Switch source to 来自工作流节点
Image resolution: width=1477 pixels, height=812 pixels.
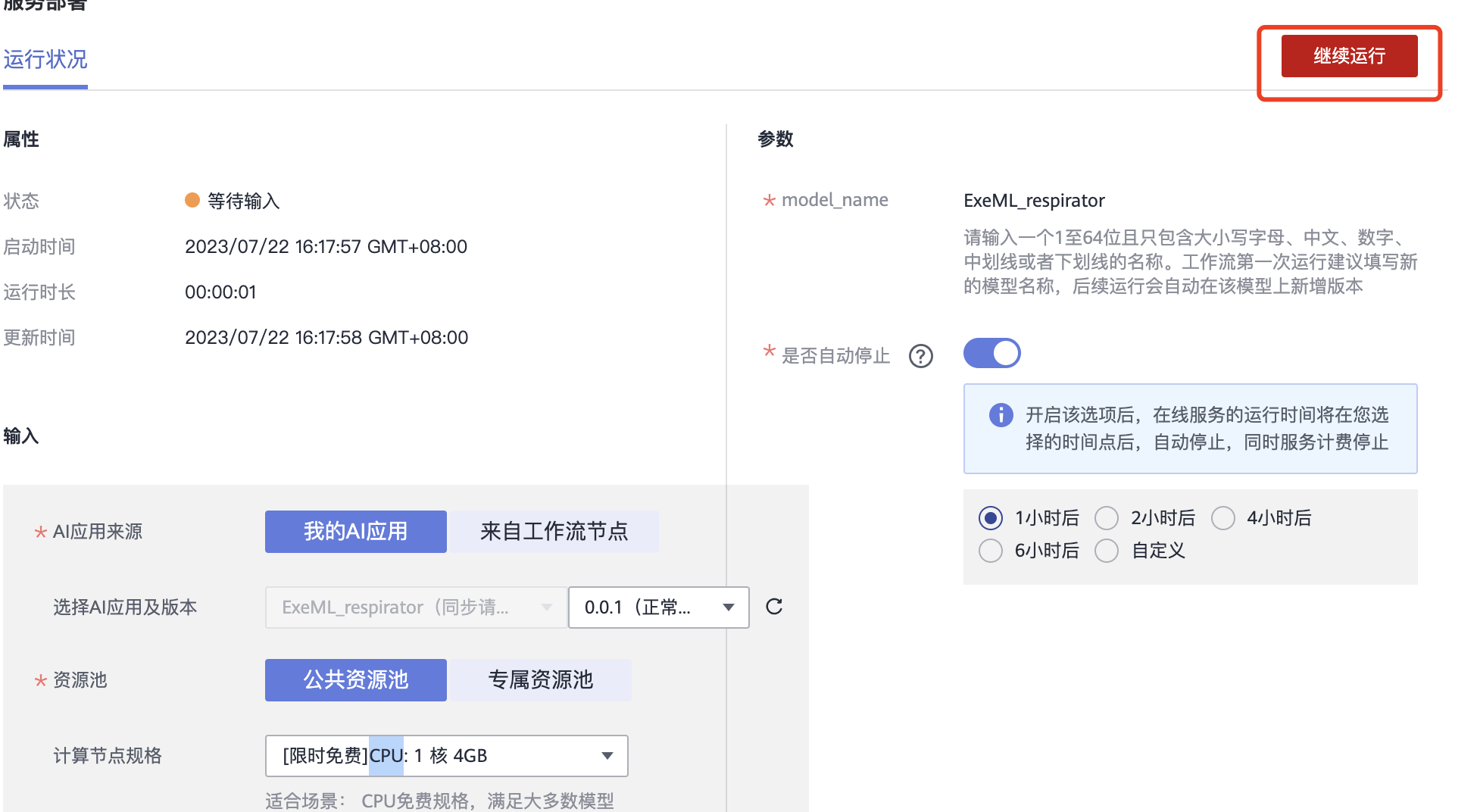point(554,532)
